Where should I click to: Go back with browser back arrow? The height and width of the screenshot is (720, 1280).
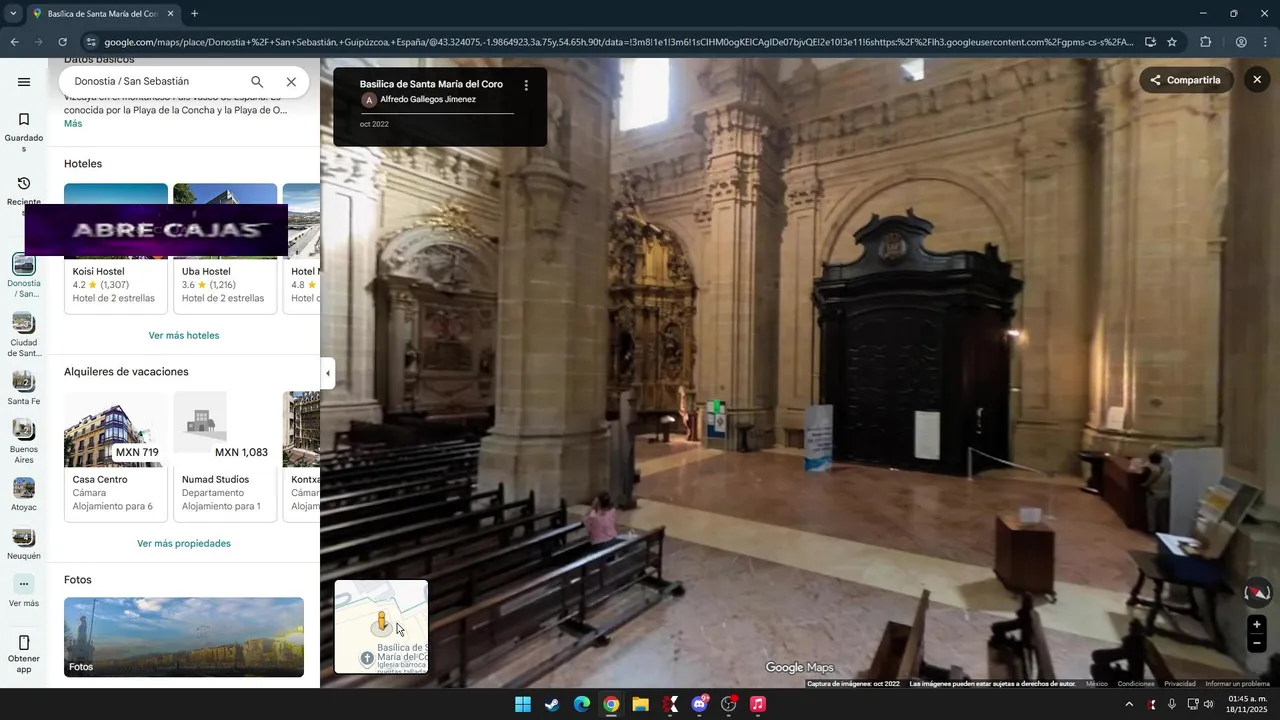pos(14,42)
